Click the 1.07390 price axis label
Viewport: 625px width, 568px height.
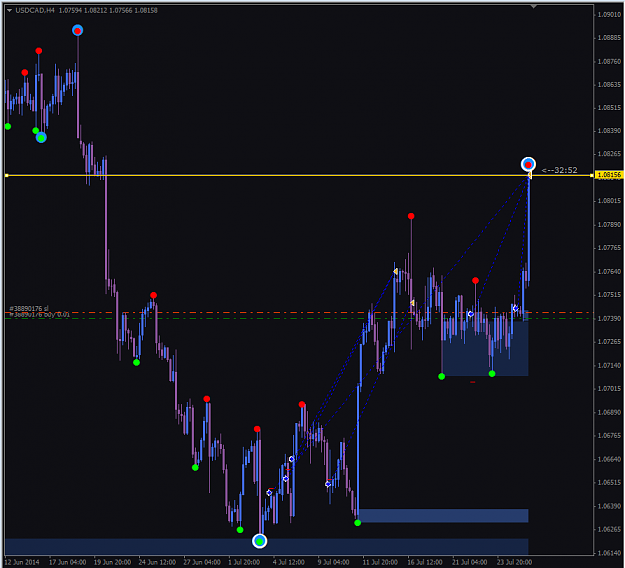609,318
